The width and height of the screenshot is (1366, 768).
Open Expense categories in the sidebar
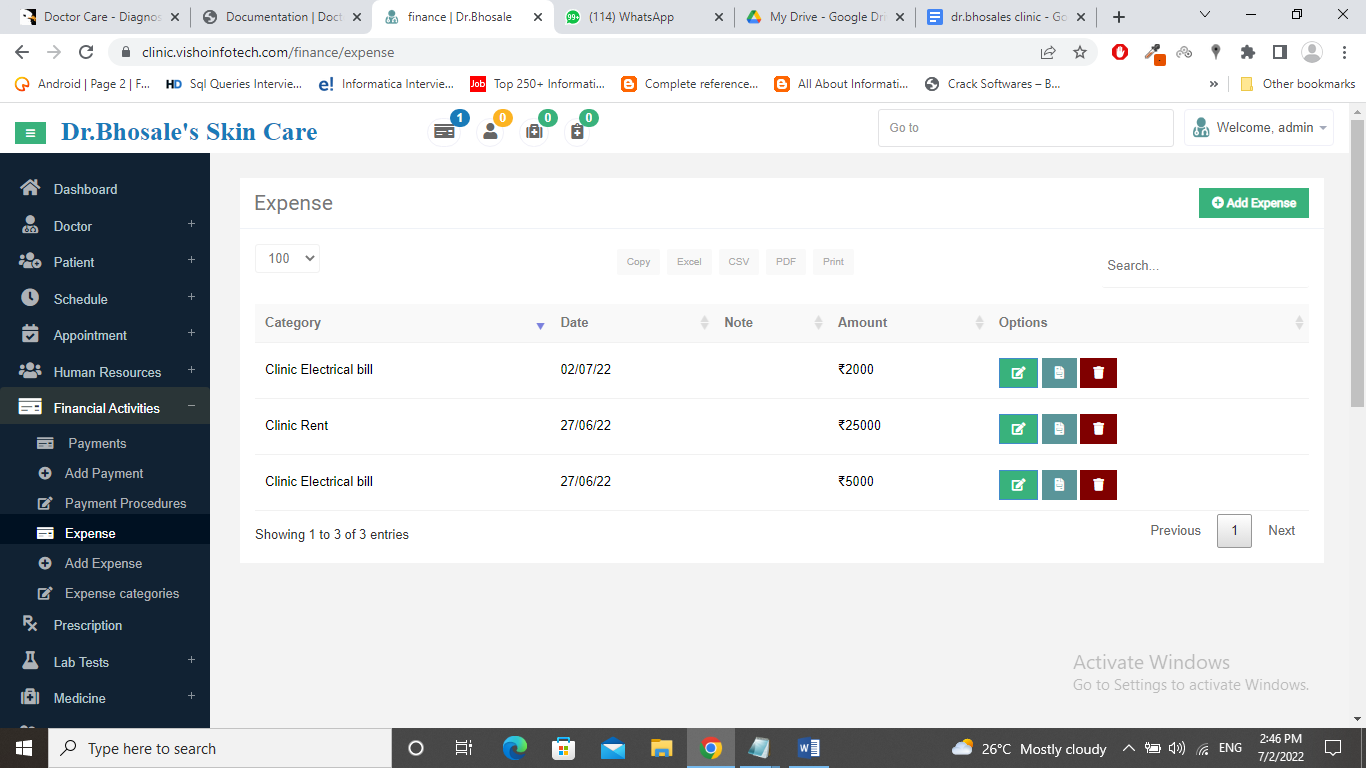click(121, 593)
